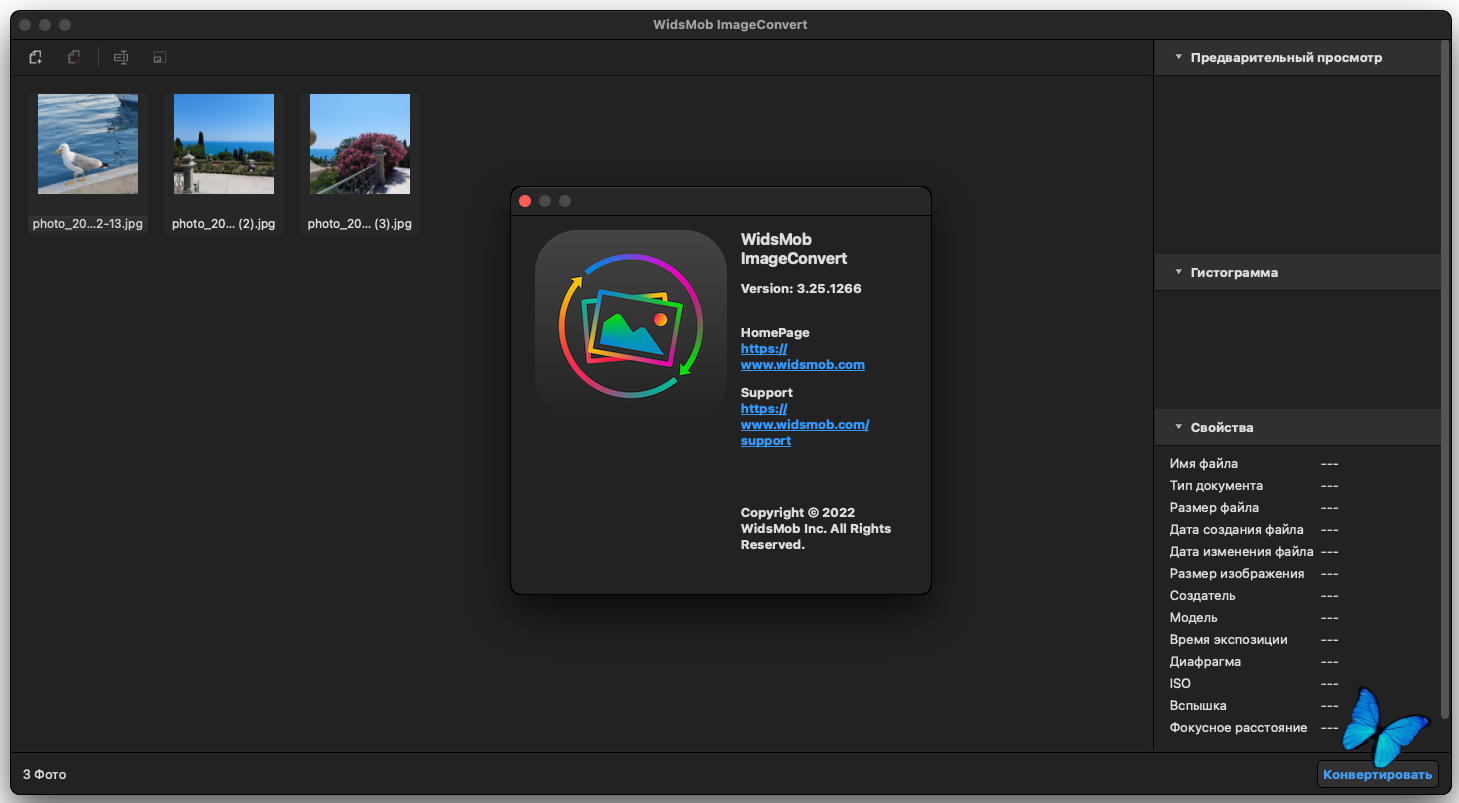Screen dimensions: 1459x803
Task: Click the file name photo_20… (2).jpg
Action: (223, 224)
